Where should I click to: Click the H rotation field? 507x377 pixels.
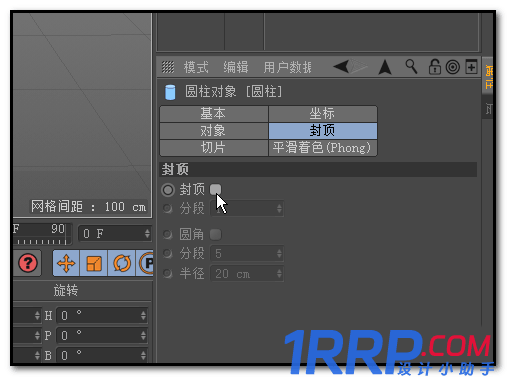102,315
